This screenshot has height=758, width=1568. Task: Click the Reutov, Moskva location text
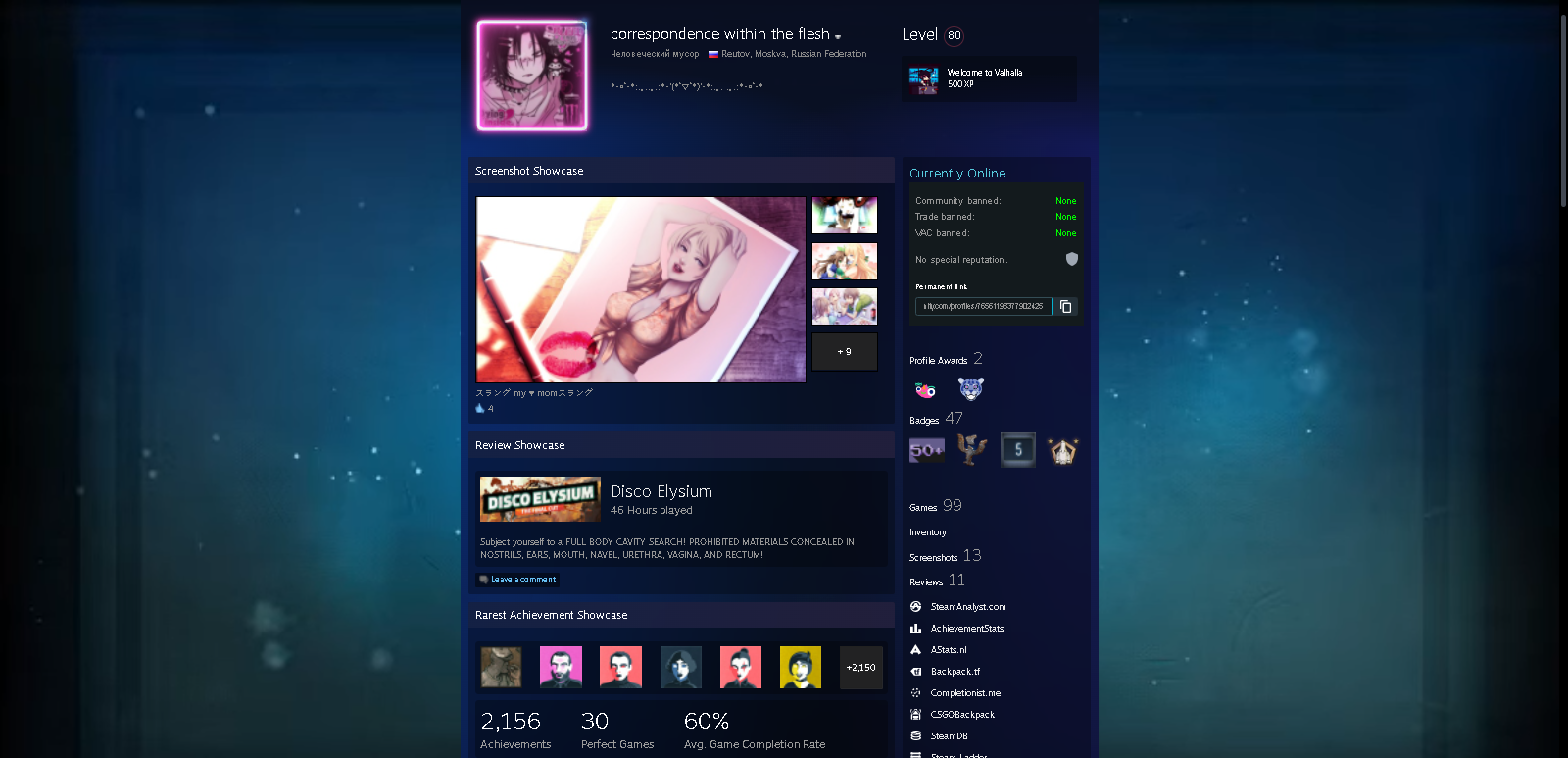point(794,54)
